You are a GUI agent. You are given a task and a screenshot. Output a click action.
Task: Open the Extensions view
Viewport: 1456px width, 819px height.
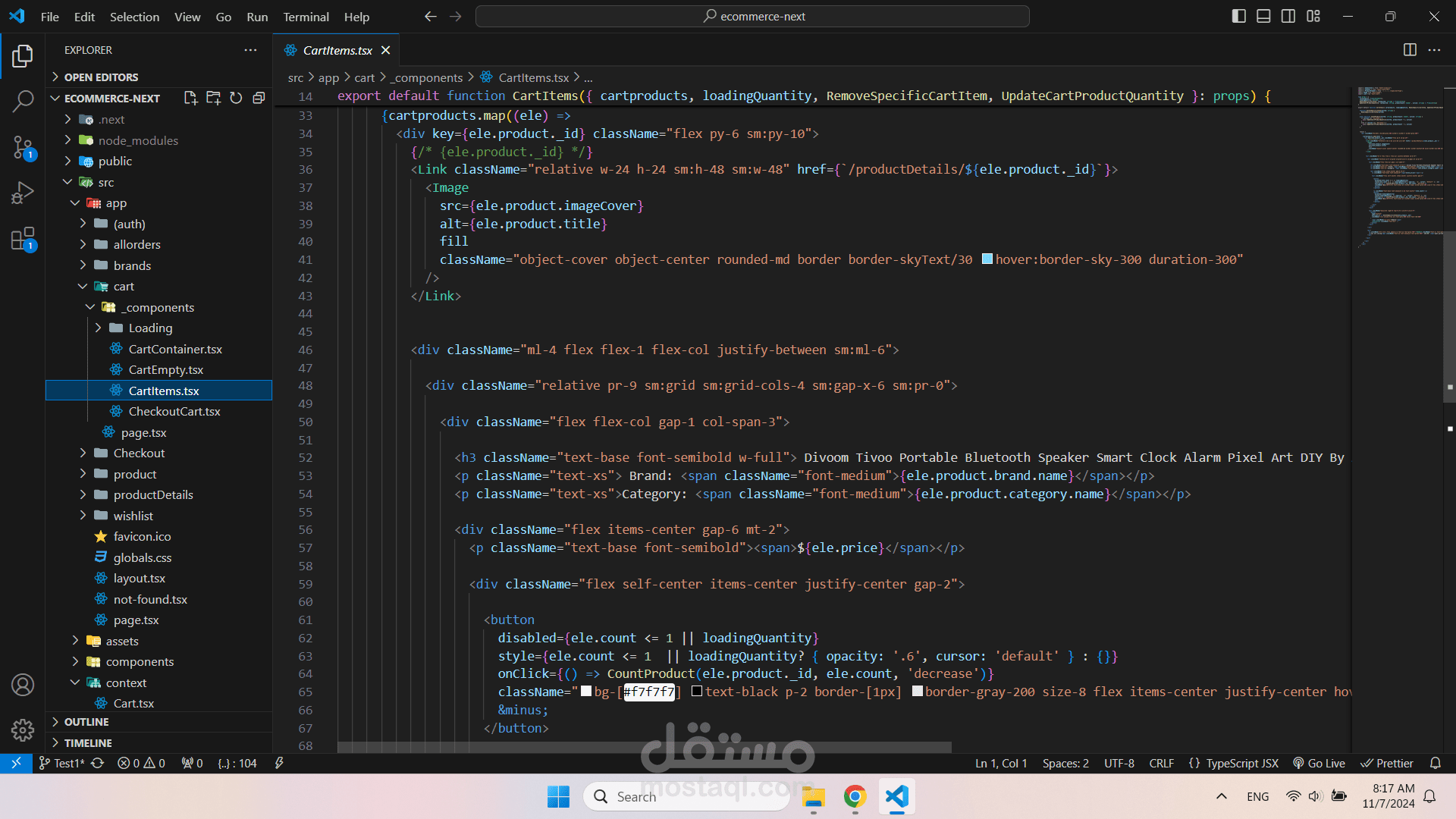(x=23, y=240)
